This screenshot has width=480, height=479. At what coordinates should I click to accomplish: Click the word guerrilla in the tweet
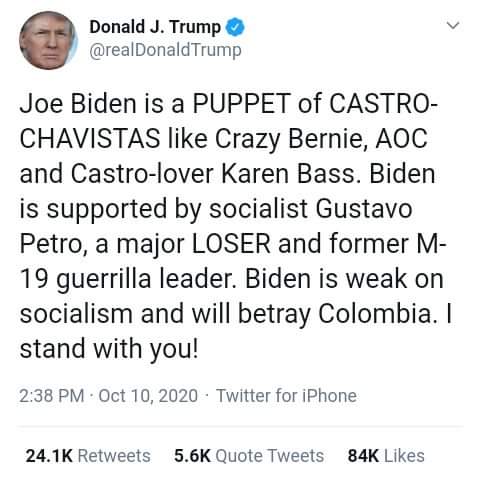104,279
